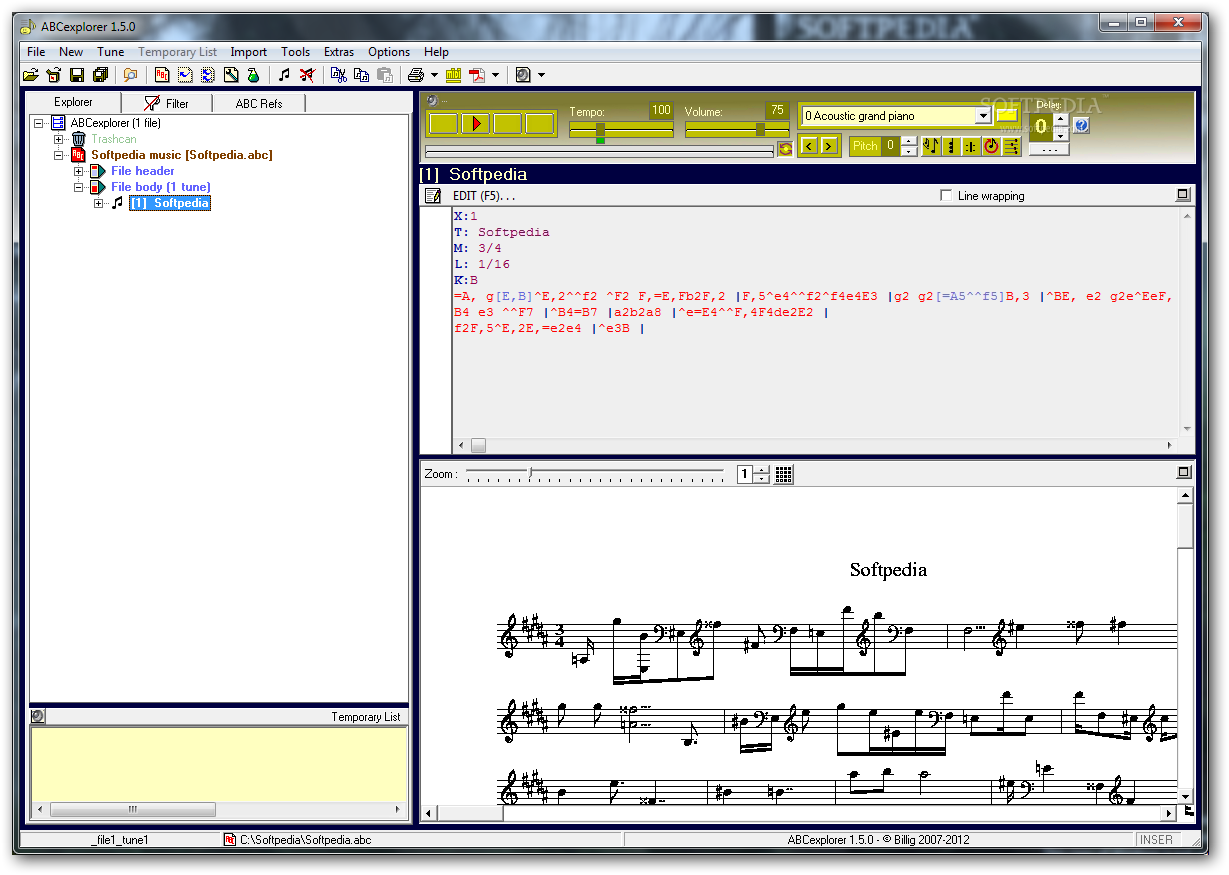
Task: Click the blue help question mark icon
Action: pyautogui.click(x=1081, y=125)
